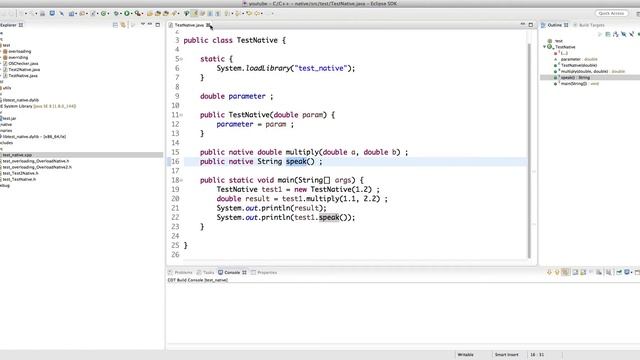The image size is (640, 360).
Task: Open test_TestNative.h file
Action: click(x=18, y=179)
